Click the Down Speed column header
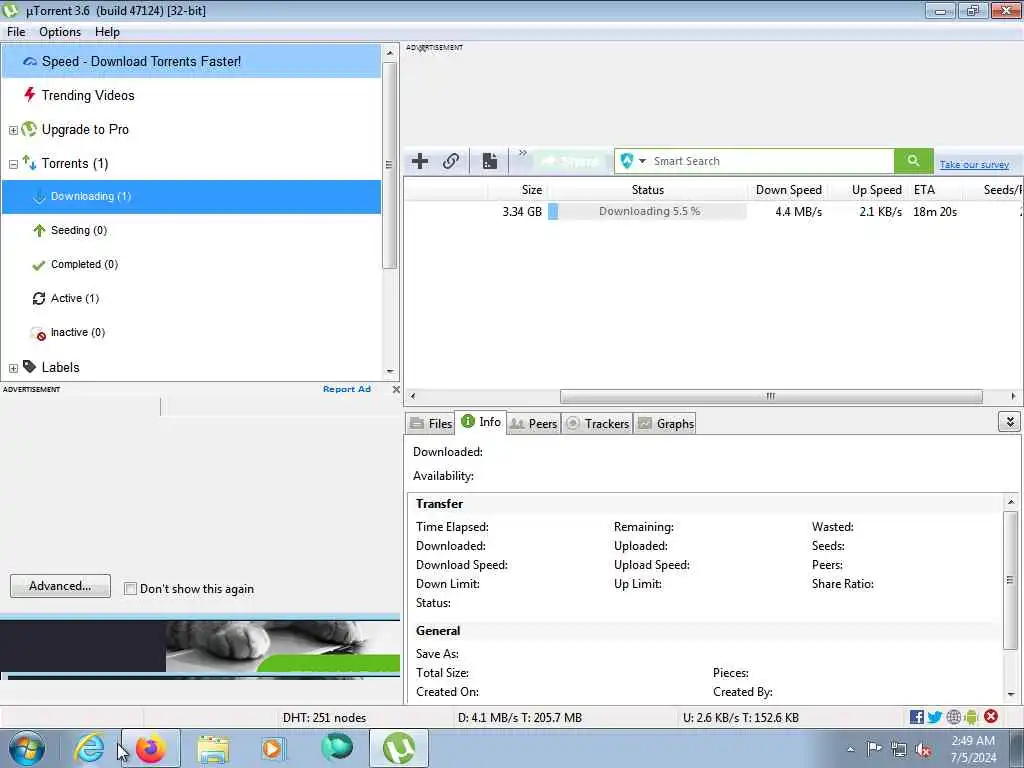This screenshot has height=768, width=1024. 788,190
